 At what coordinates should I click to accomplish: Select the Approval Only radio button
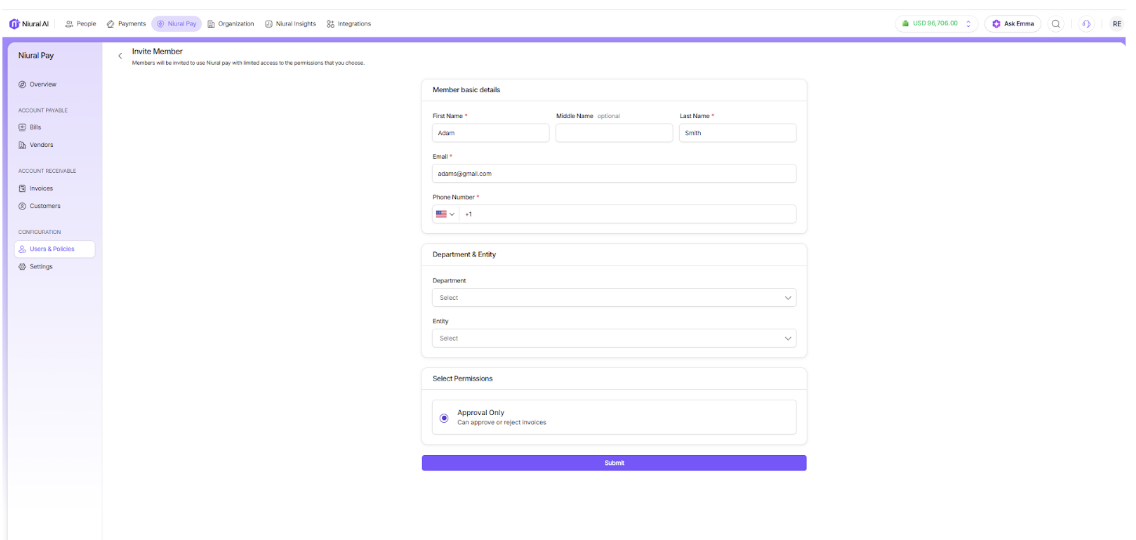pyautogui.click(x=444, y=418)
